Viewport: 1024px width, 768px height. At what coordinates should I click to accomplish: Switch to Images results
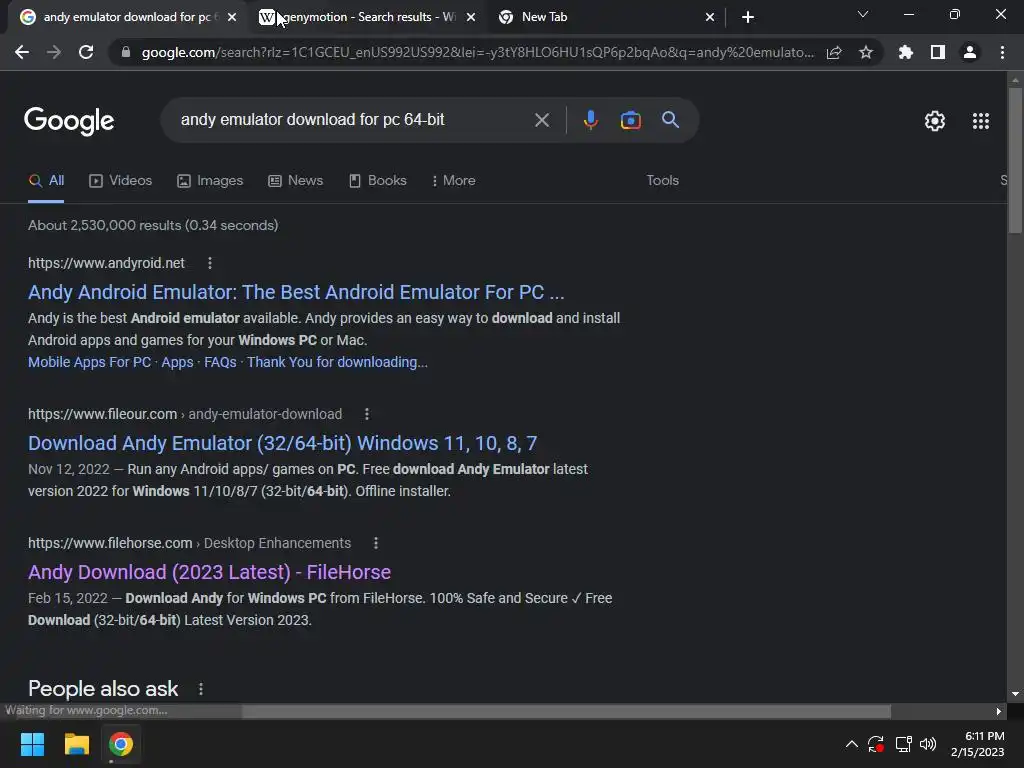[x=210, y=181]
